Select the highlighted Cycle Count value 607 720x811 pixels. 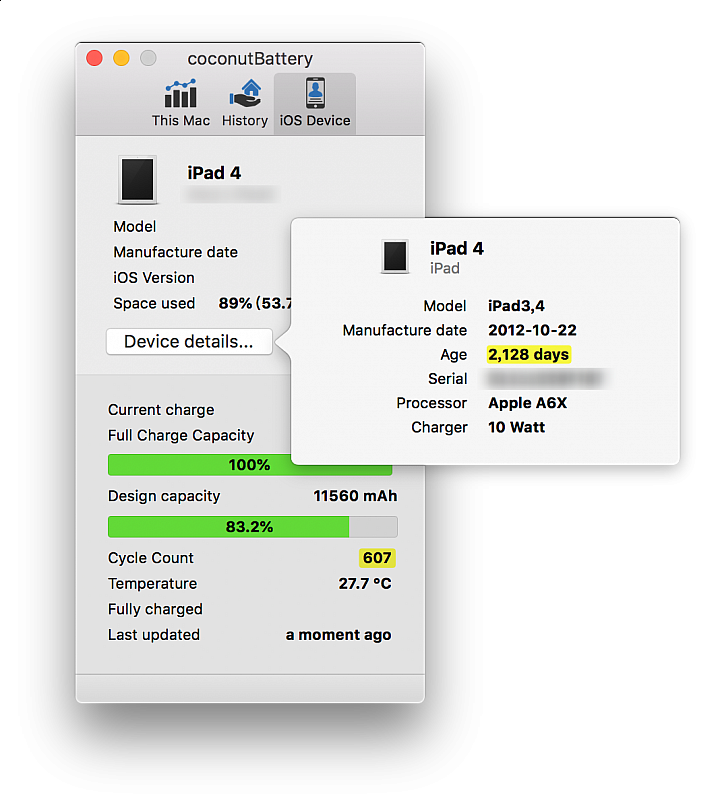click(377, 558)
